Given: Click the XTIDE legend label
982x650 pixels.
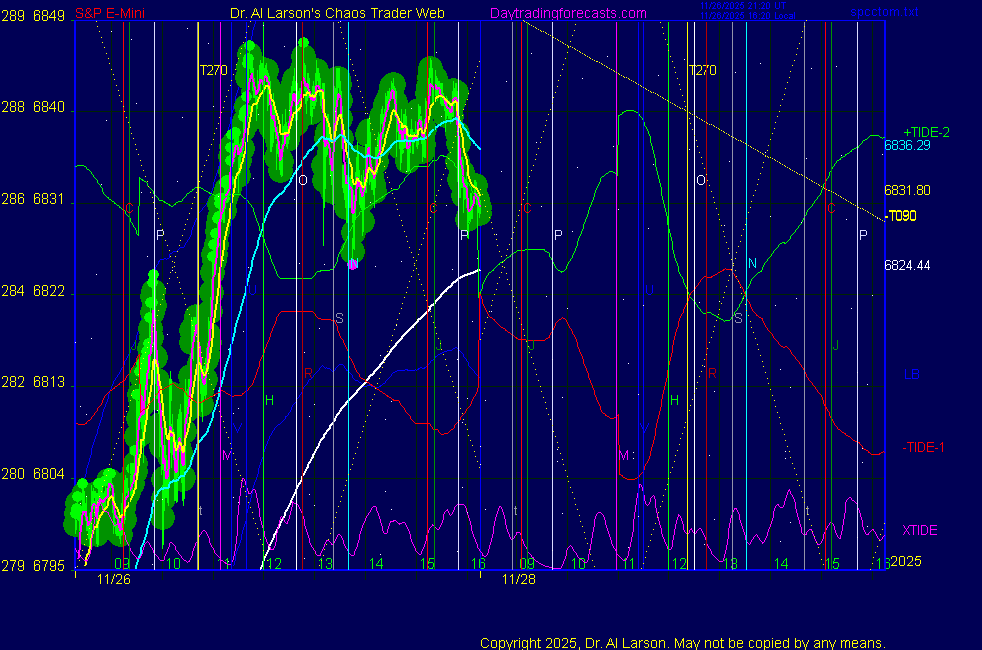Looking at the screenshot, I should [x=920, y=529].
